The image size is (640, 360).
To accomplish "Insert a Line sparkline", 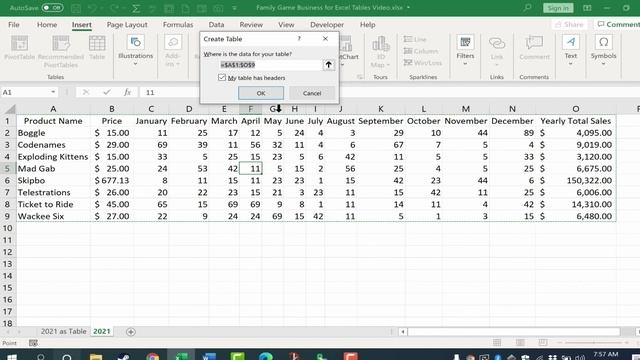I will [x=415, y=39].
